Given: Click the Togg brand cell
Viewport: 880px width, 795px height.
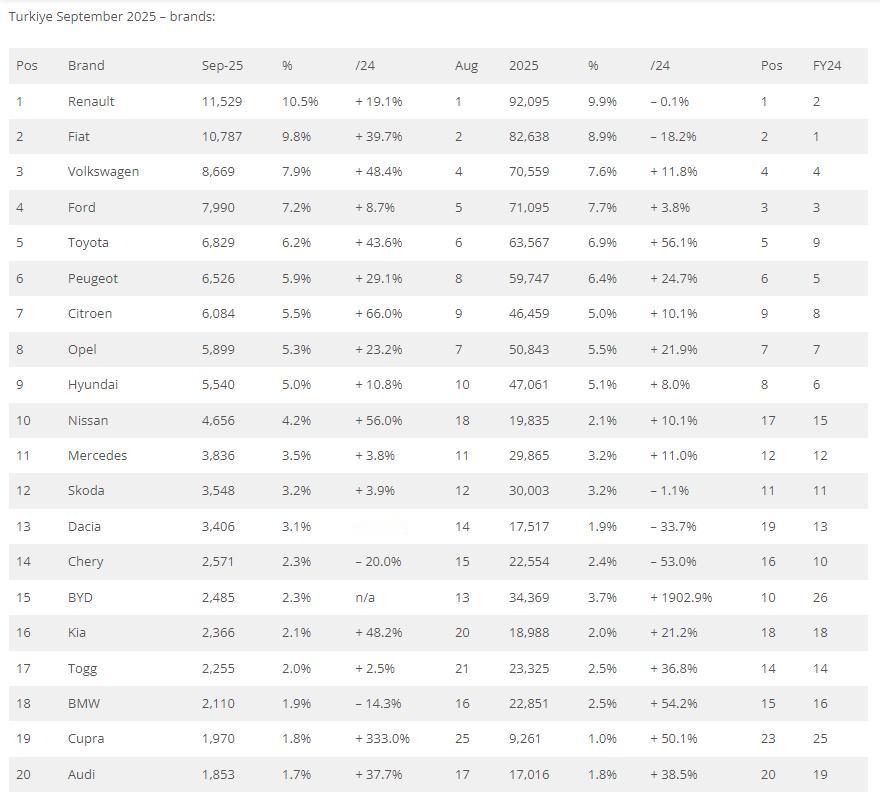Looking at the screenshot, I should 82,668.
